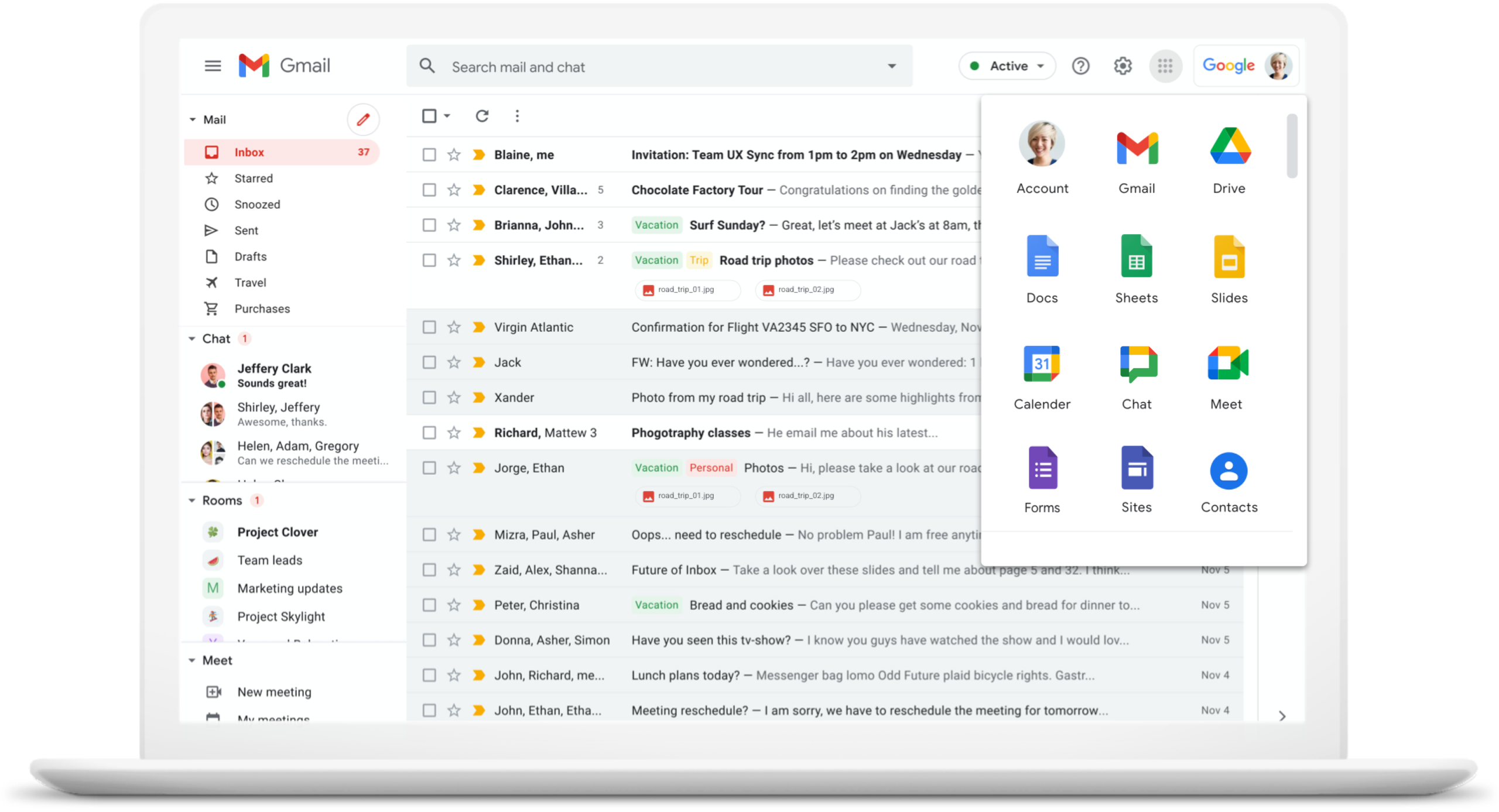Open Sheets from the apps panel
Viewport: 1499px width, 812px height.
tap(1137, 269)
